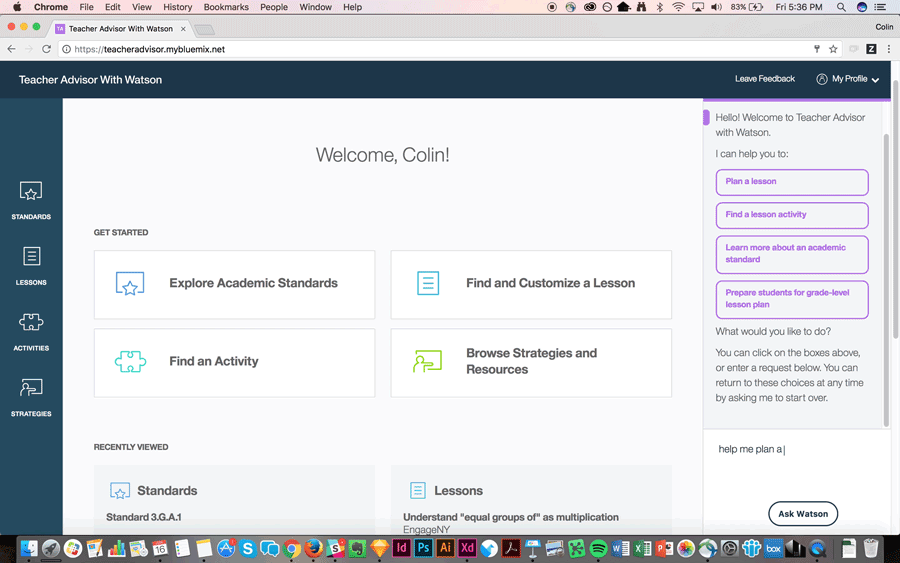Open the Help menu
The image size is (900, 563).
click(352, 7)
